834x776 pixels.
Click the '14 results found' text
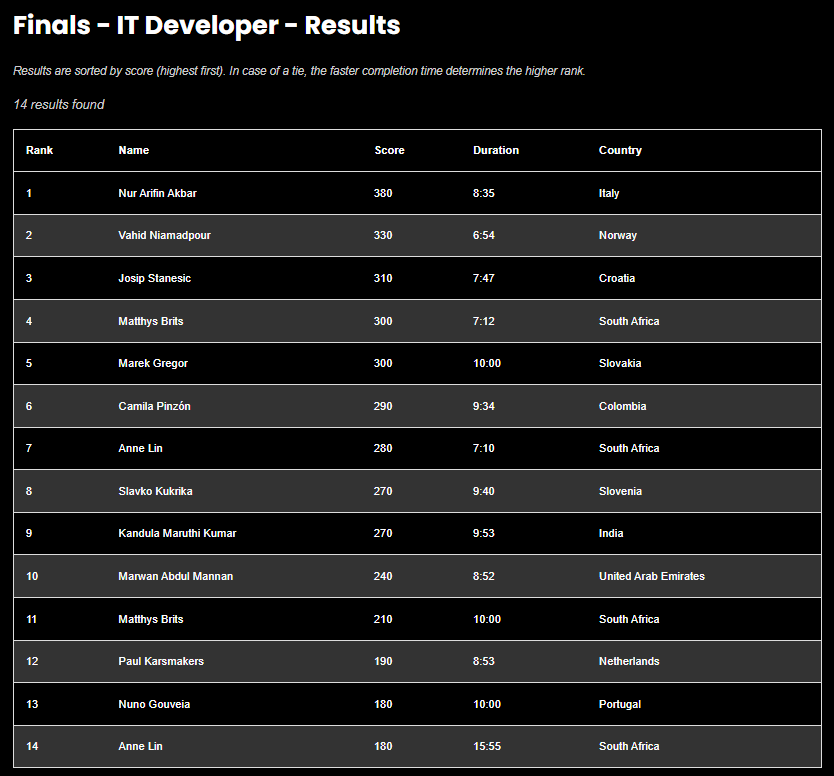pos(59,104)
